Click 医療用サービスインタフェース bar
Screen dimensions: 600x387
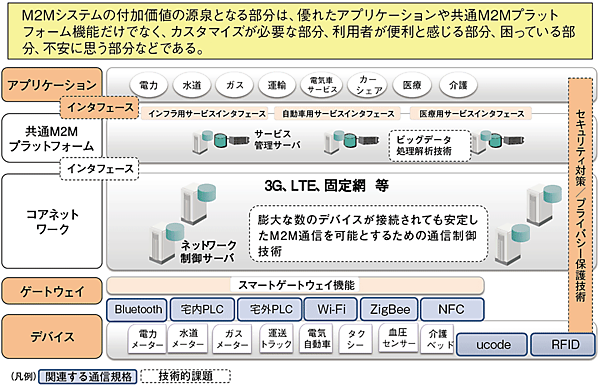point(471,114)
